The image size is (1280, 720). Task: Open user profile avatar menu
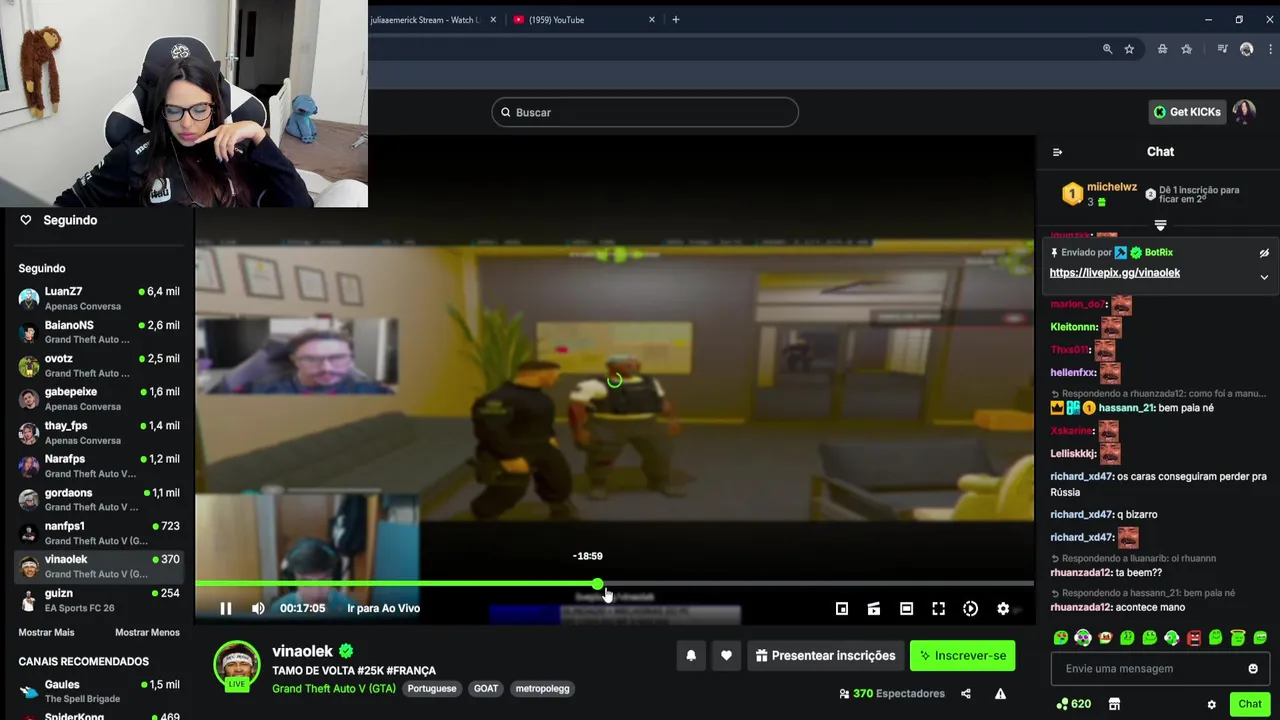[1244, 112]
